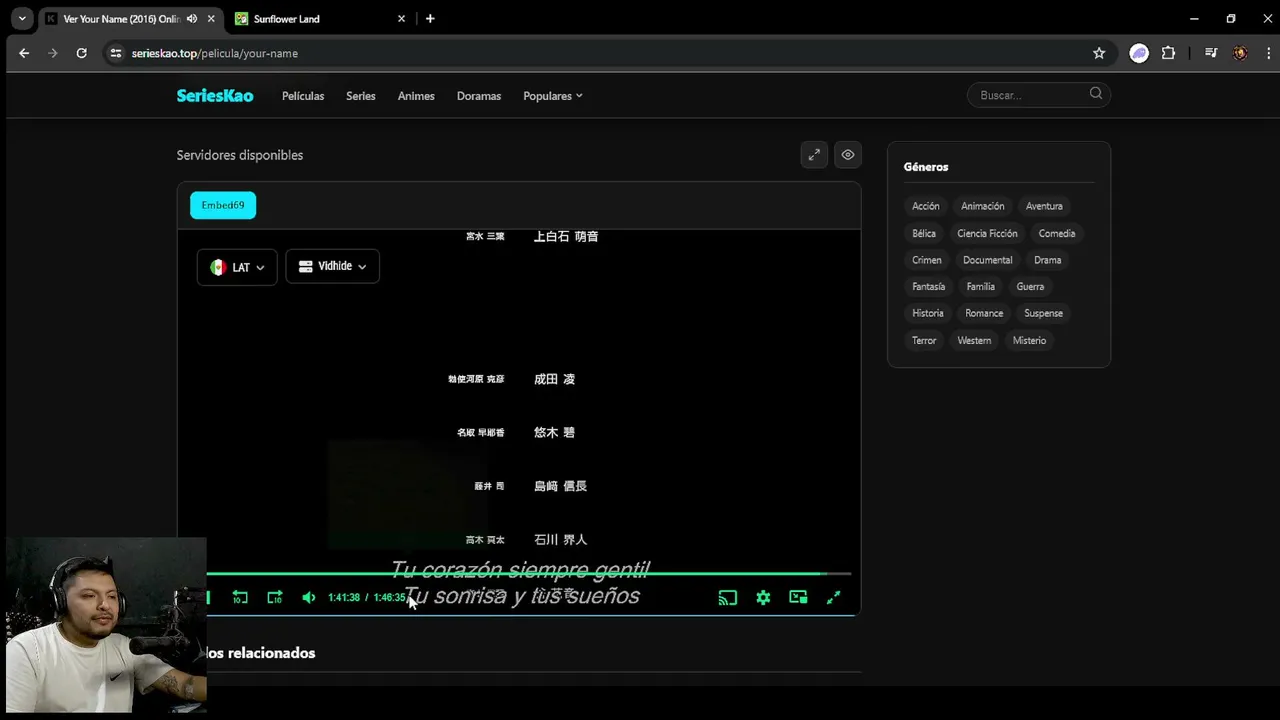The width and height of the screenshot is (1280, 720).
Task: Skip the video forward 10 seconds
Action: [x=275, y=597]
